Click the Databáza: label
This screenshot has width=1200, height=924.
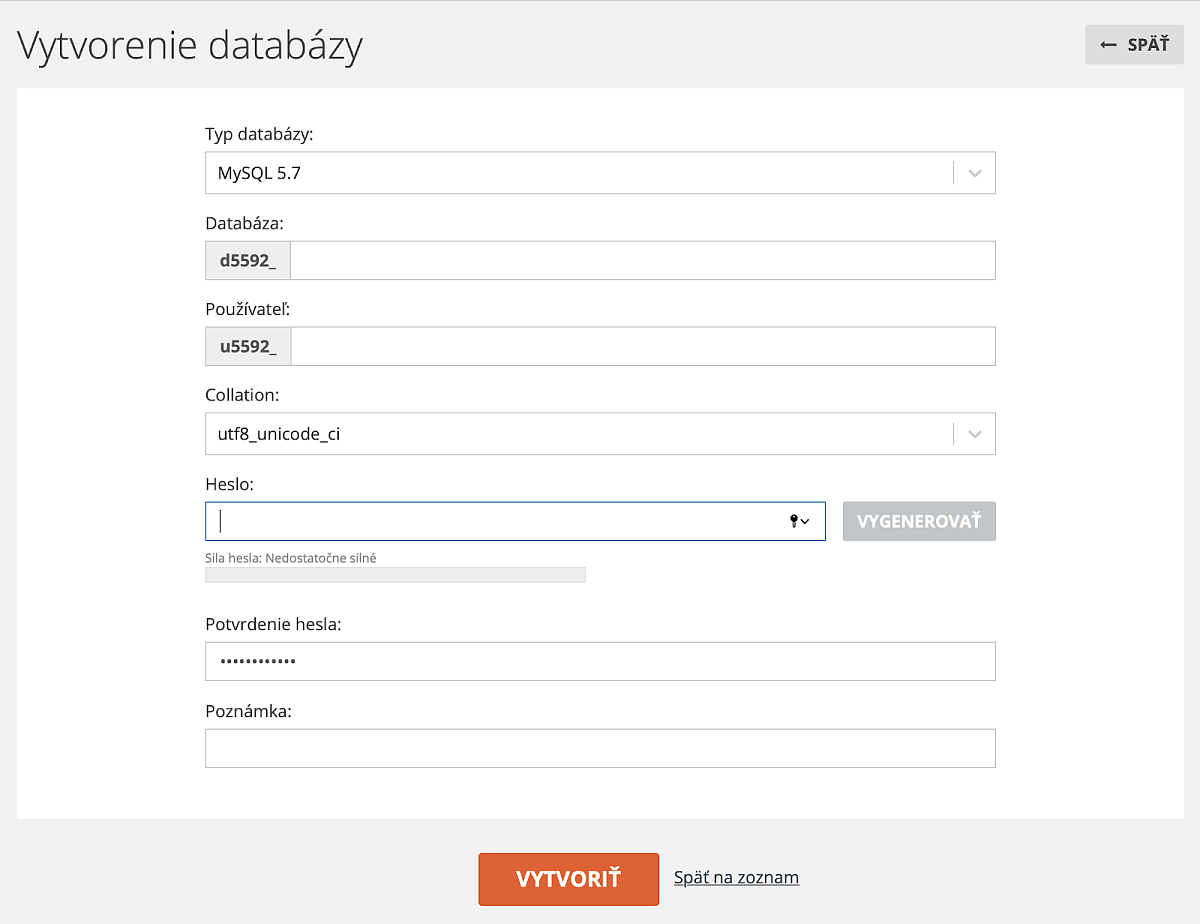pyautogui.click(x=245, y=222)
